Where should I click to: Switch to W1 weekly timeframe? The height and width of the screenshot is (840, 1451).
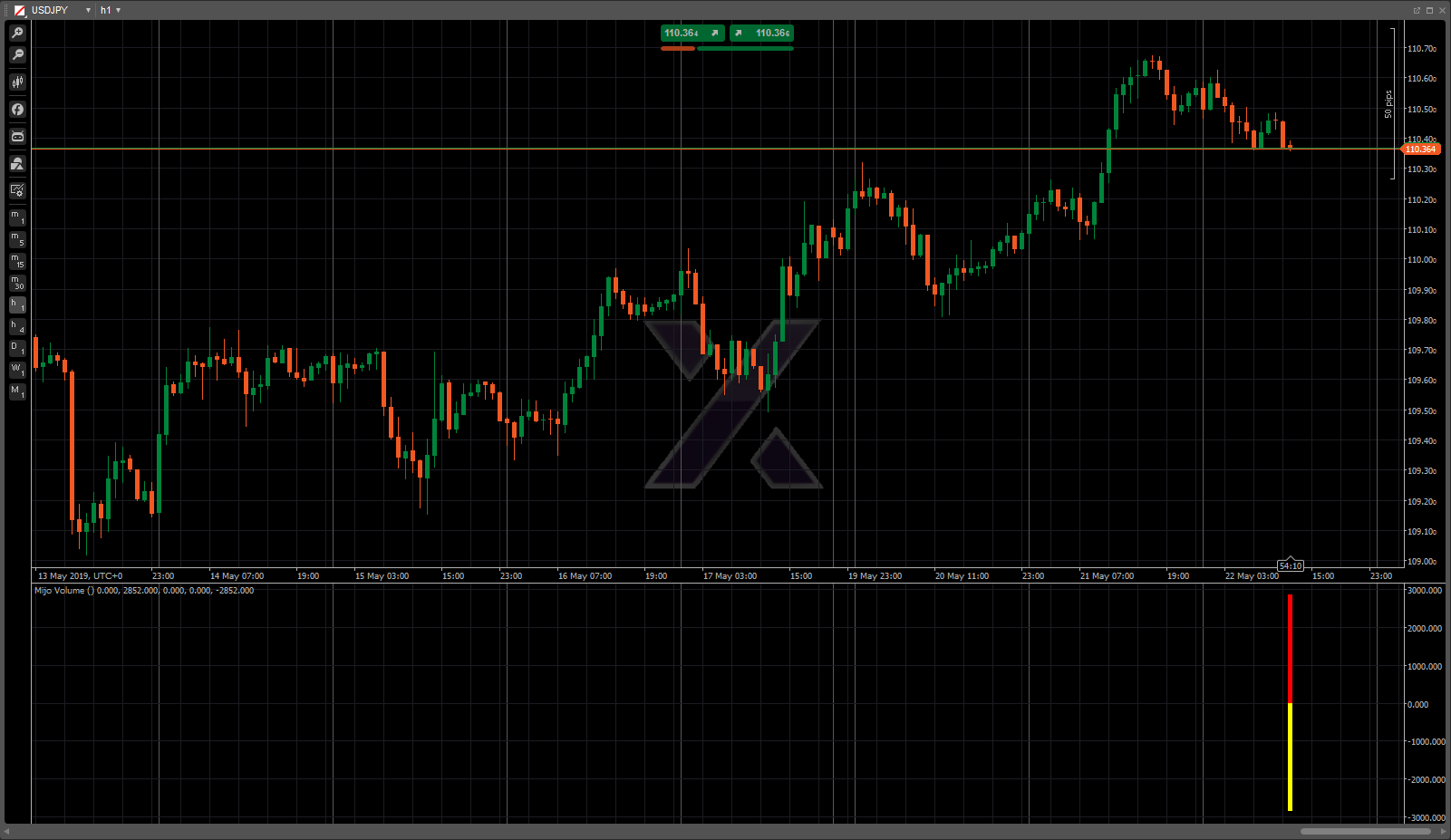click(17, 370)
